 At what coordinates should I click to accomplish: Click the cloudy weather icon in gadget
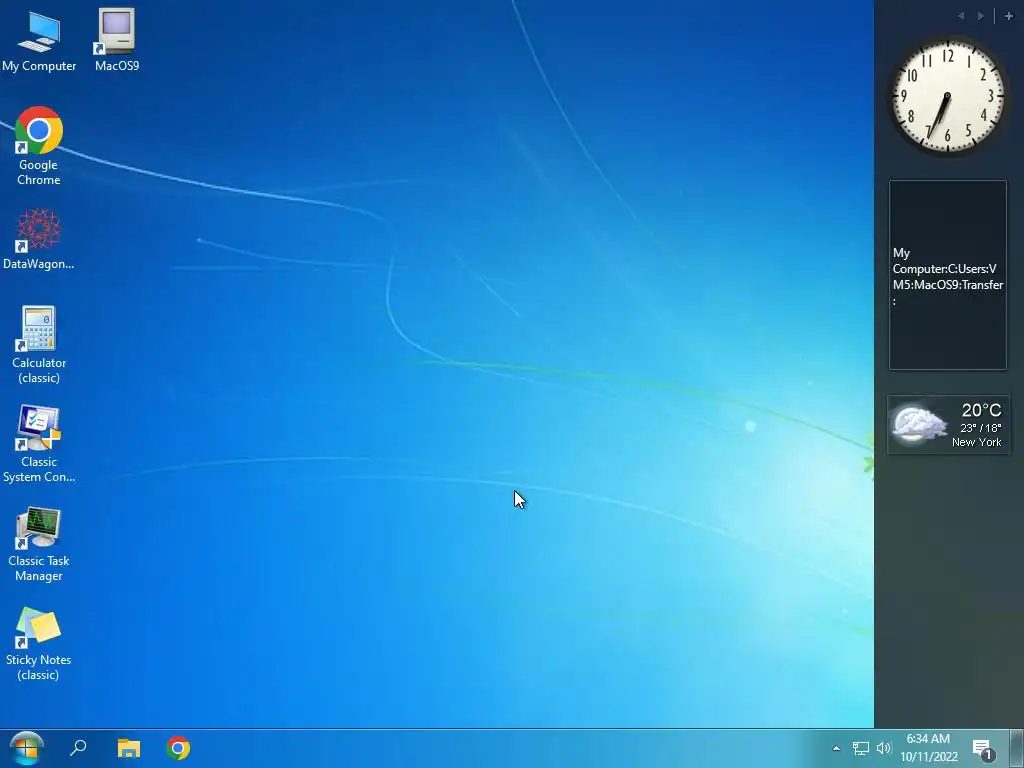920,424
